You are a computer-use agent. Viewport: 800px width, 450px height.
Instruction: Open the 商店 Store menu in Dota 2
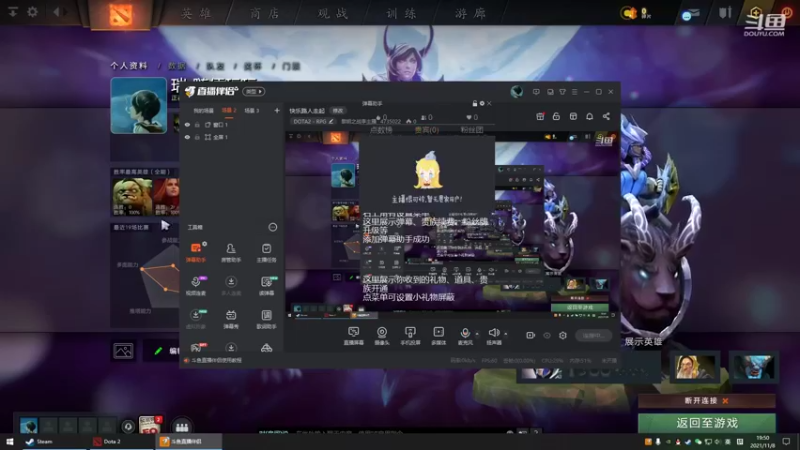pyautogui.click(x=265, y=13)
